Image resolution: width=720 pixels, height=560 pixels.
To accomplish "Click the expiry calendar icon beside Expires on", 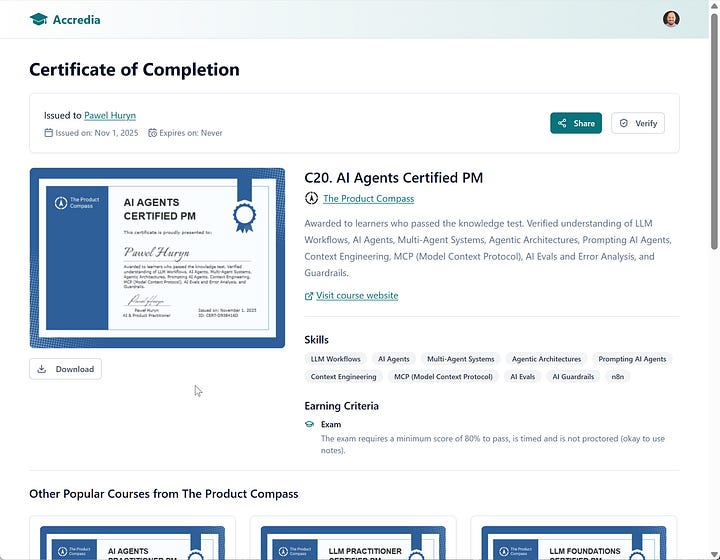I will click(152, 133).
